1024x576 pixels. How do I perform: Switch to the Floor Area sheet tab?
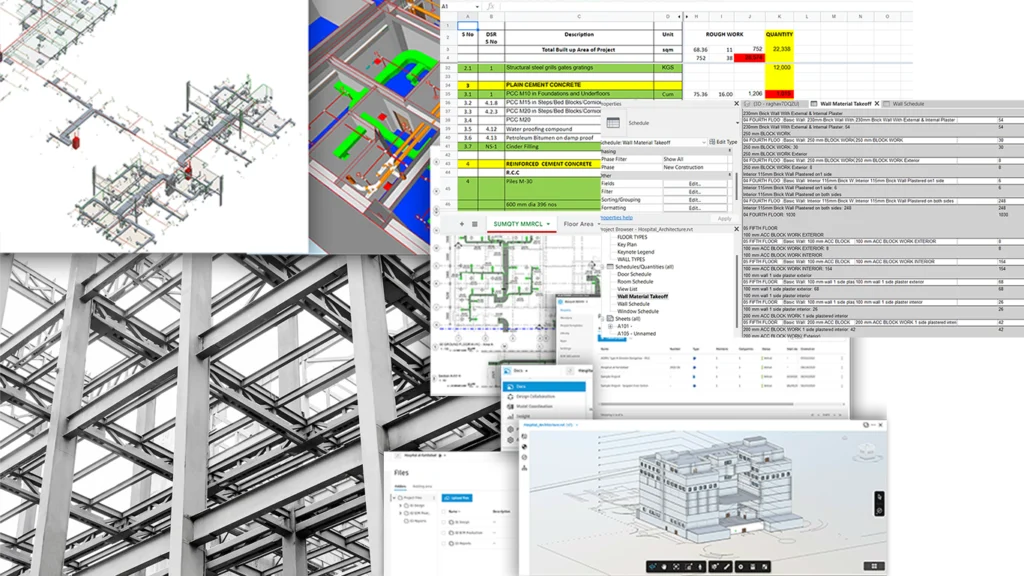(x=578, y=223)
